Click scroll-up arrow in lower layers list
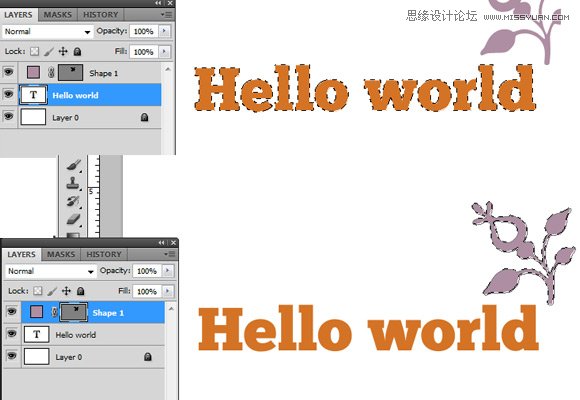This screenshot has width=580, height=400. pyautogui.click(x=171, y=309)
